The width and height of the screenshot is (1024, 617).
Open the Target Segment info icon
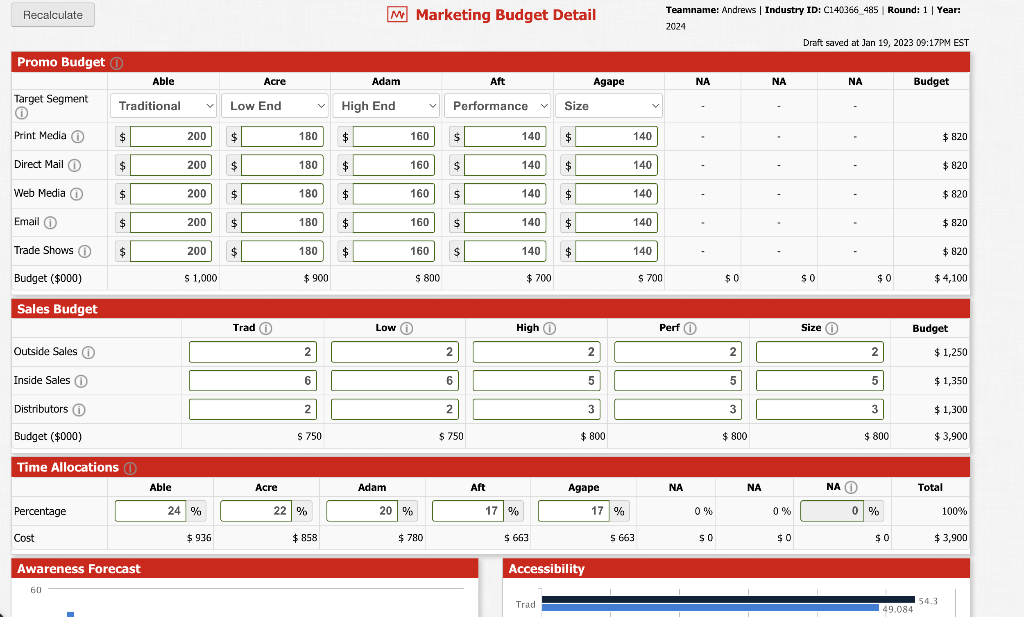tap(21, 113)
